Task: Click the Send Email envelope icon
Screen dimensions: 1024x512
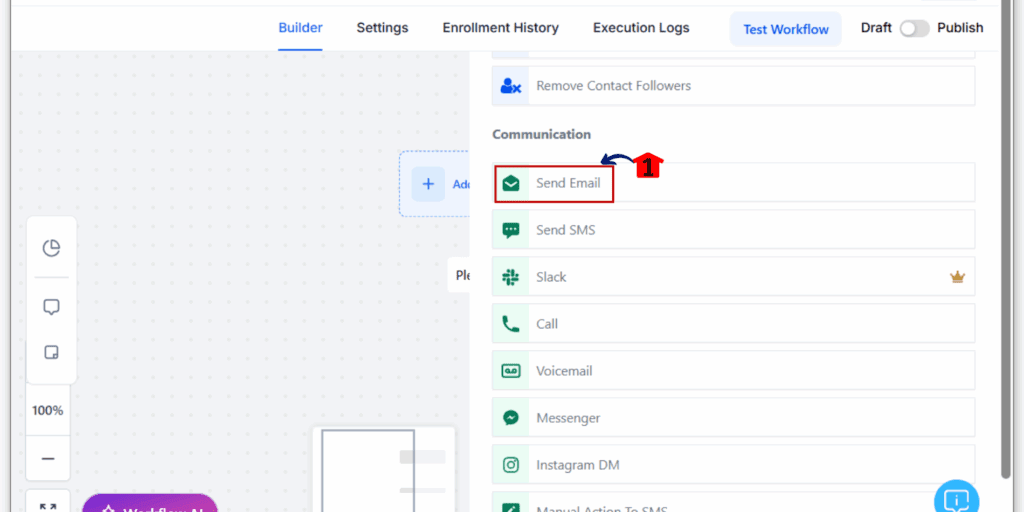Action: tap(511, 183)
